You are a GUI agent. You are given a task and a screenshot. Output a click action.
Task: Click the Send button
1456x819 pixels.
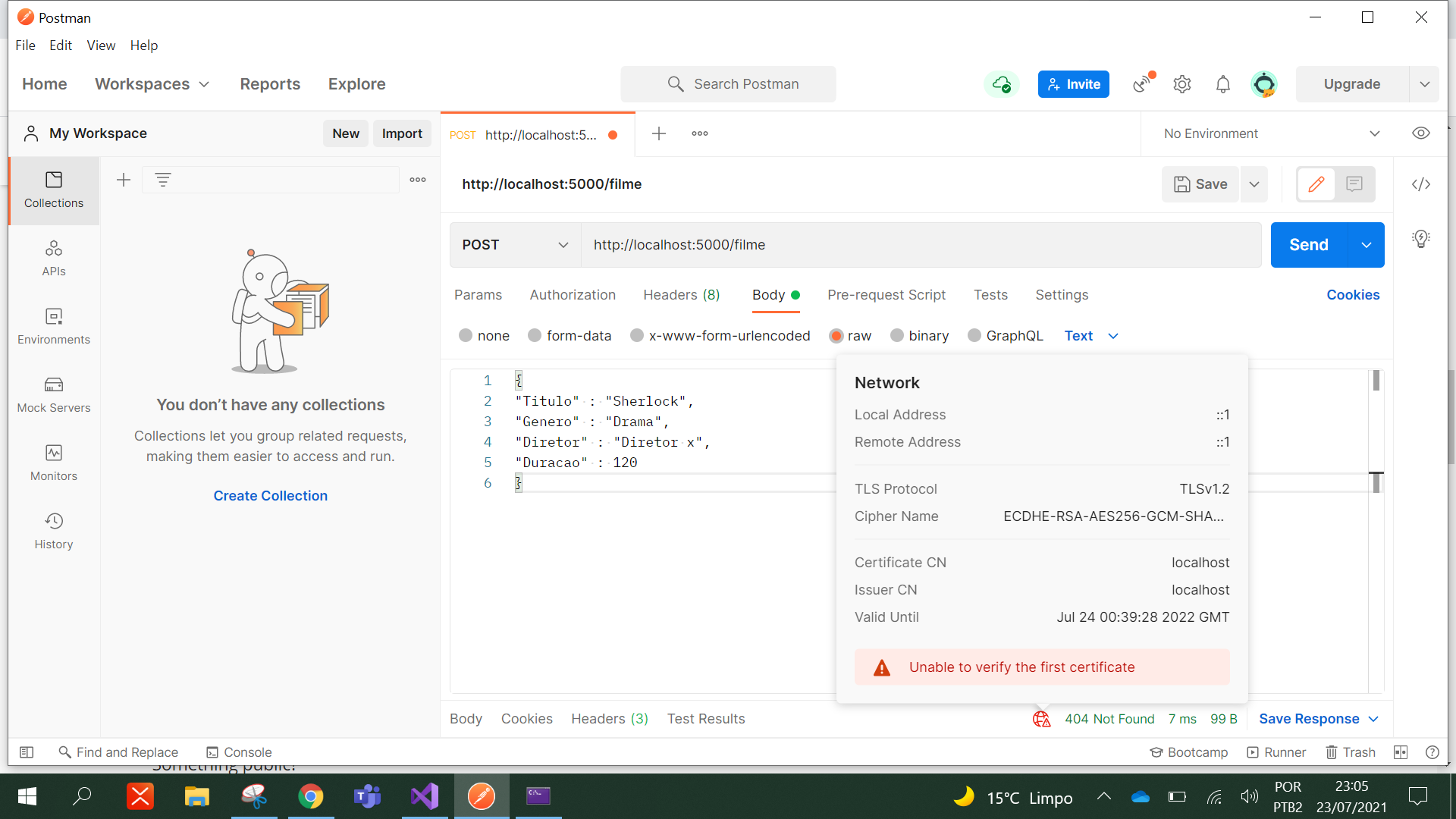click(x=1308, y=244)
